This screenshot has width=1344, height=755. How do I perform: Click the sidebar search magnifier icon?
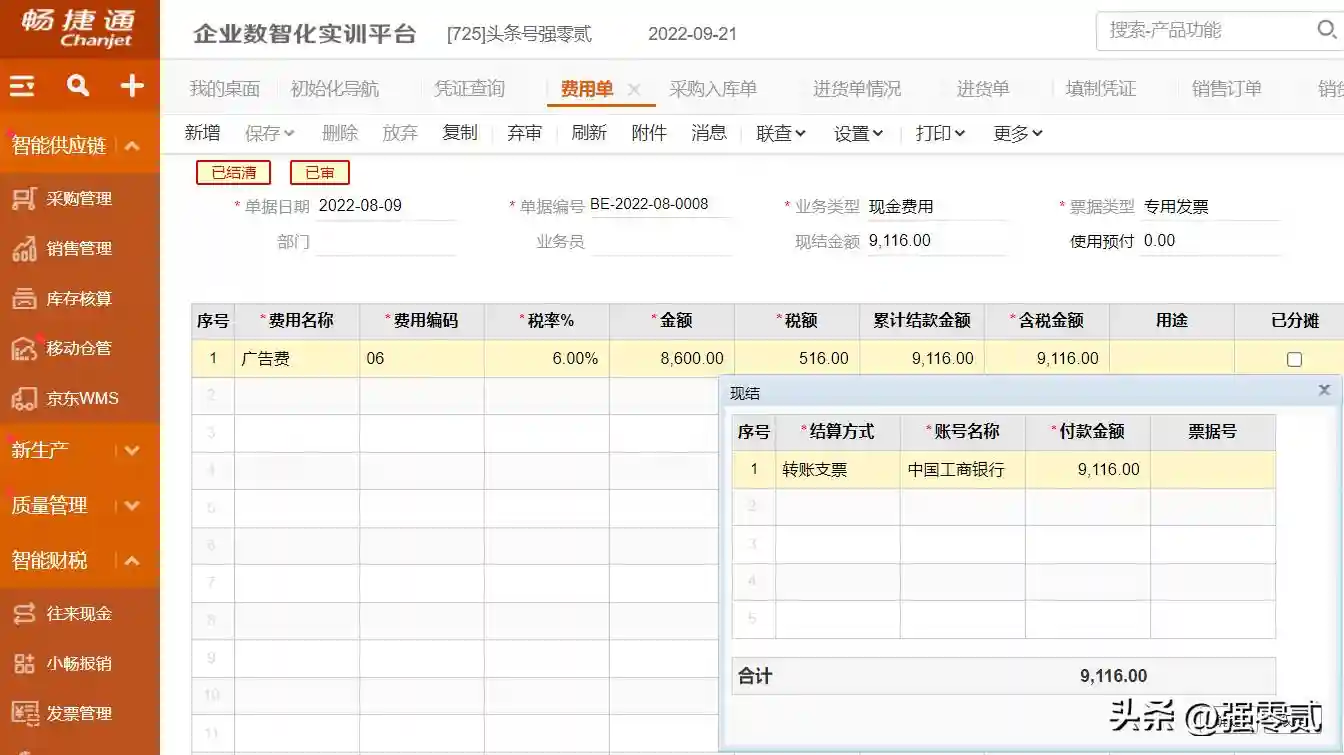point(78,87)
